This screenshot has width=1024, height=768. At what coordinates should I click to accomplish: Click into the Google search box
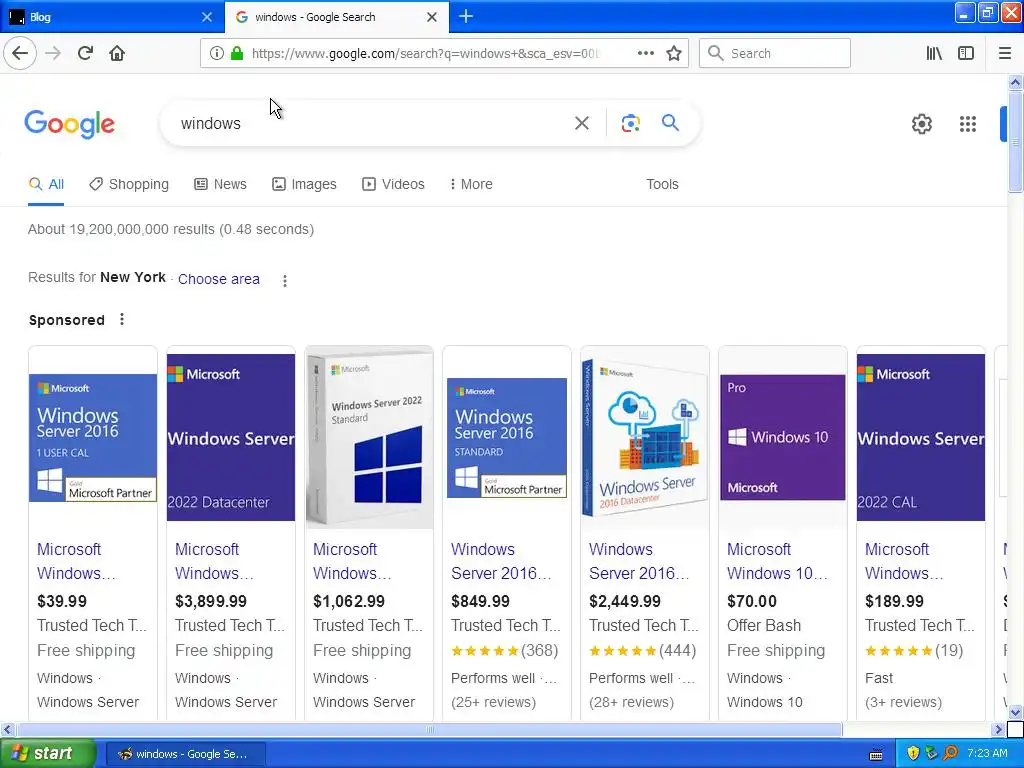372,123
